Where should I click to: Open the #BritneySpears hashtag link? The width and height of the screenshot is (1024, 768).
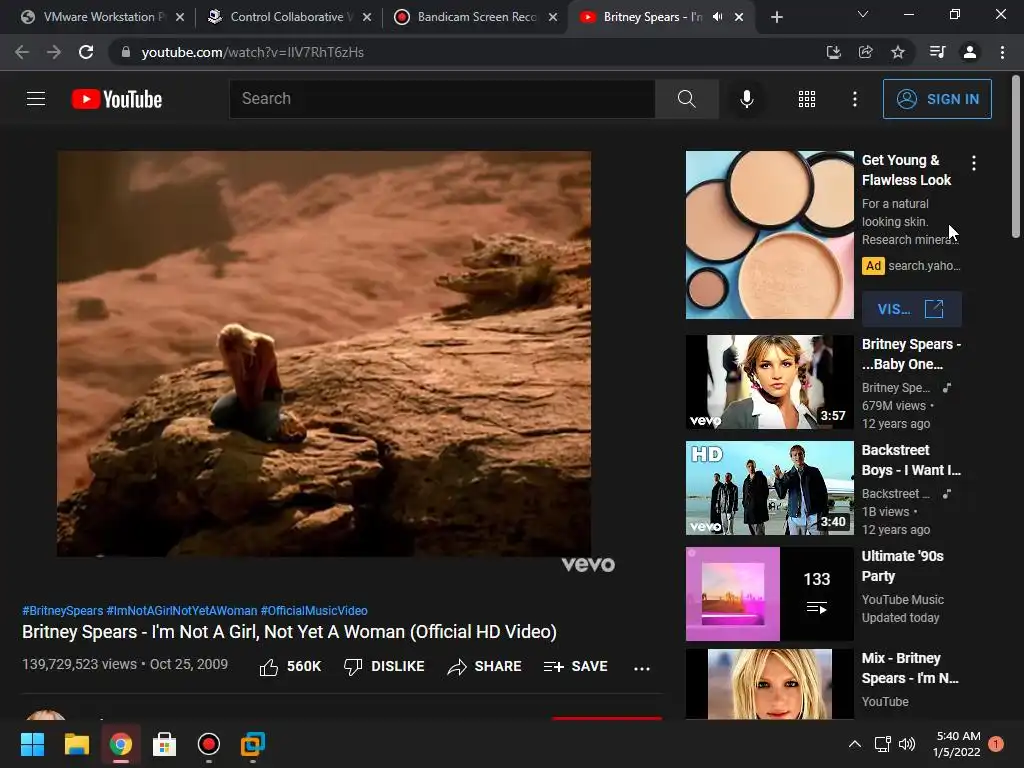(x=63, y=611)
